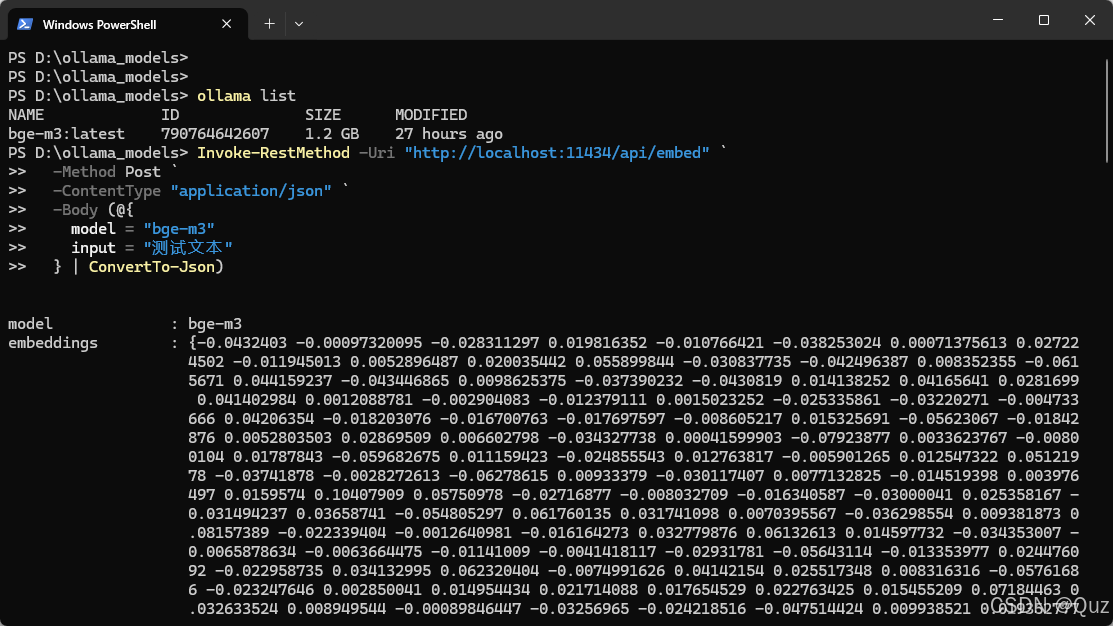
Task: Close the Windows PowerShell tab
Action: 226,24
